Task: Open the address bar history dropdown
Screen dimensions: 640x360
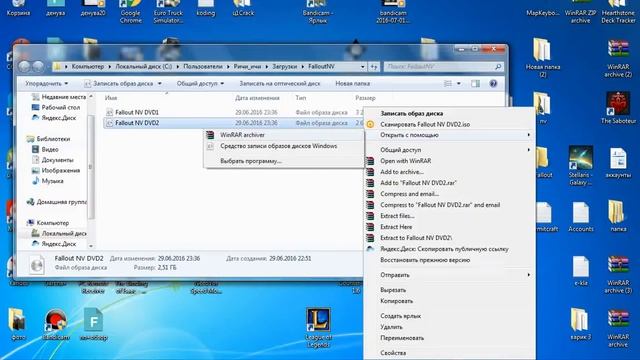Action: pos(362,67)
